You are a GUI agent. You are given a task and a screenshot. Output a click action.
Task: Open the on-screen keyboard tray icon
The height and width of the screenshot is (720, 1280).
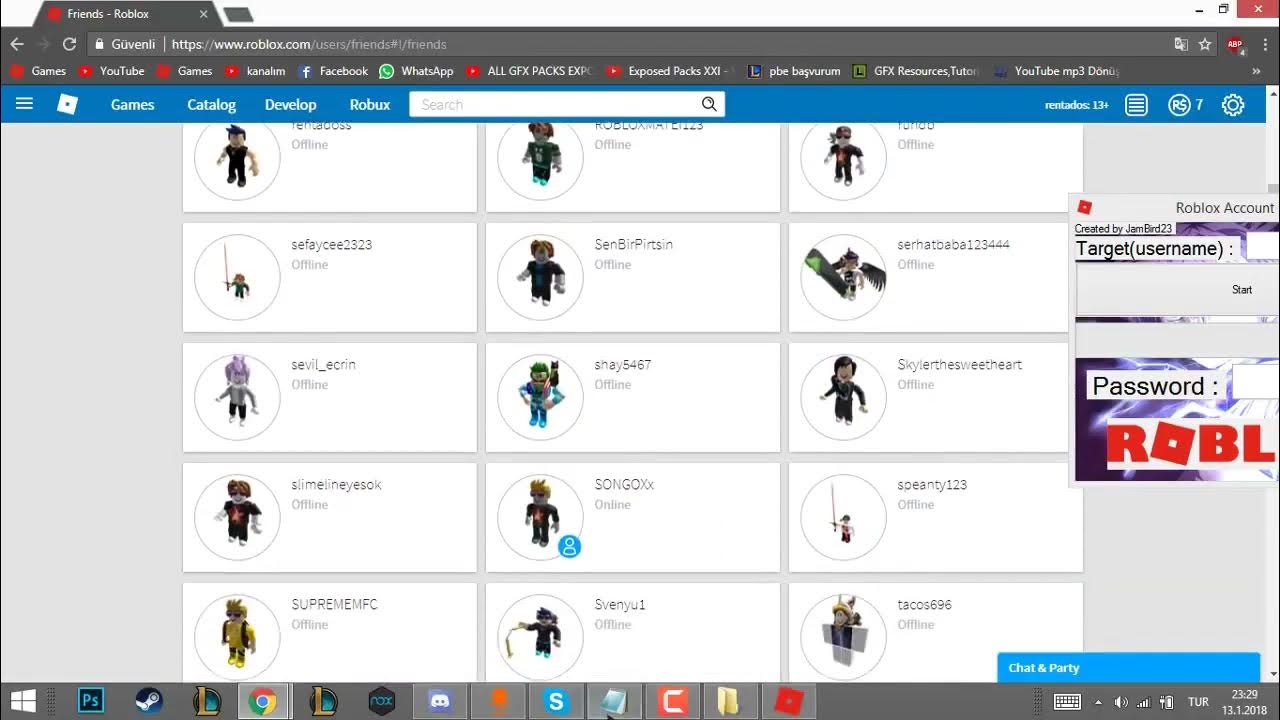(1067, 702)
